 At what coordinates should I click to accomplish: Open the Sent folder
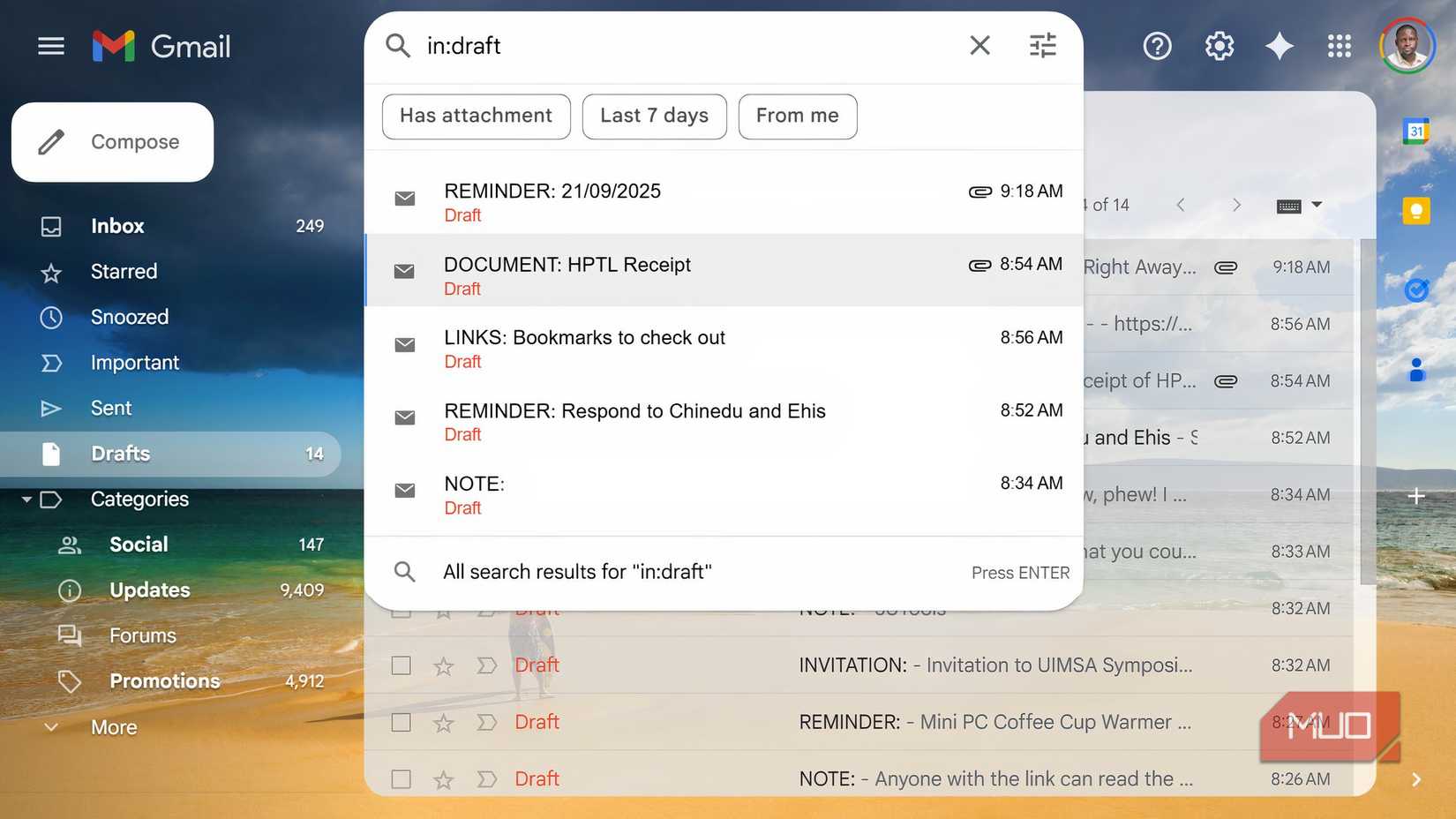click(x=170, y=408)
